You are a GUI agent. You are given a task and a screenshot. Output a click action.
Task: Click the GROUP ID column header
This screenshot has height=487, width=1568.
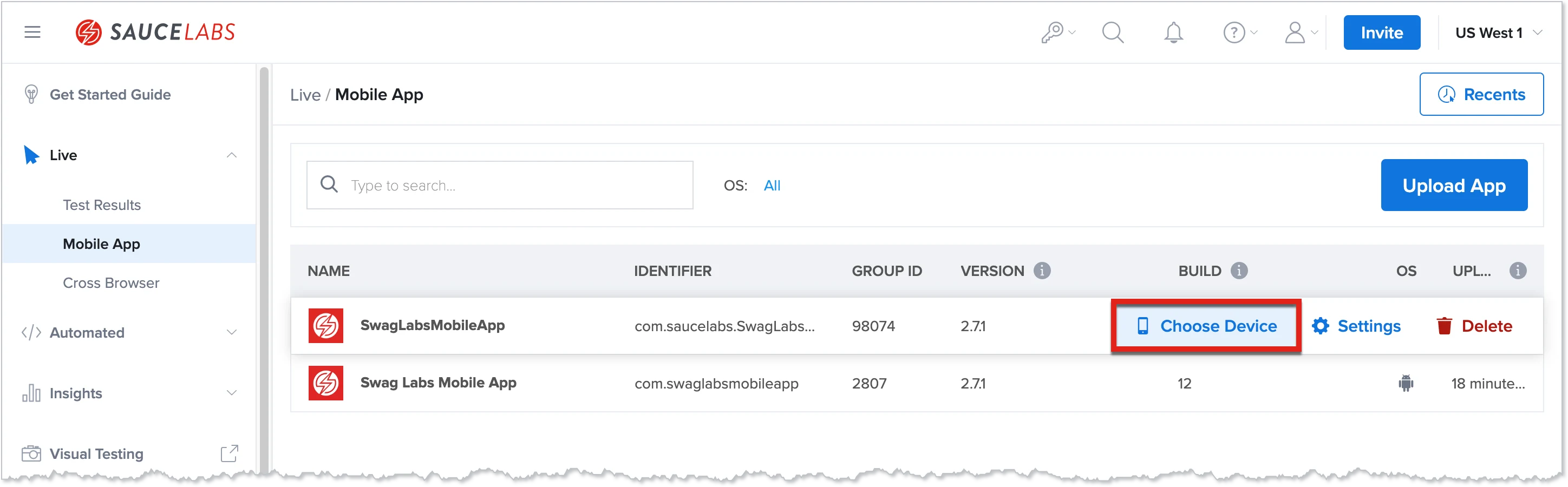tap(886, 271)
